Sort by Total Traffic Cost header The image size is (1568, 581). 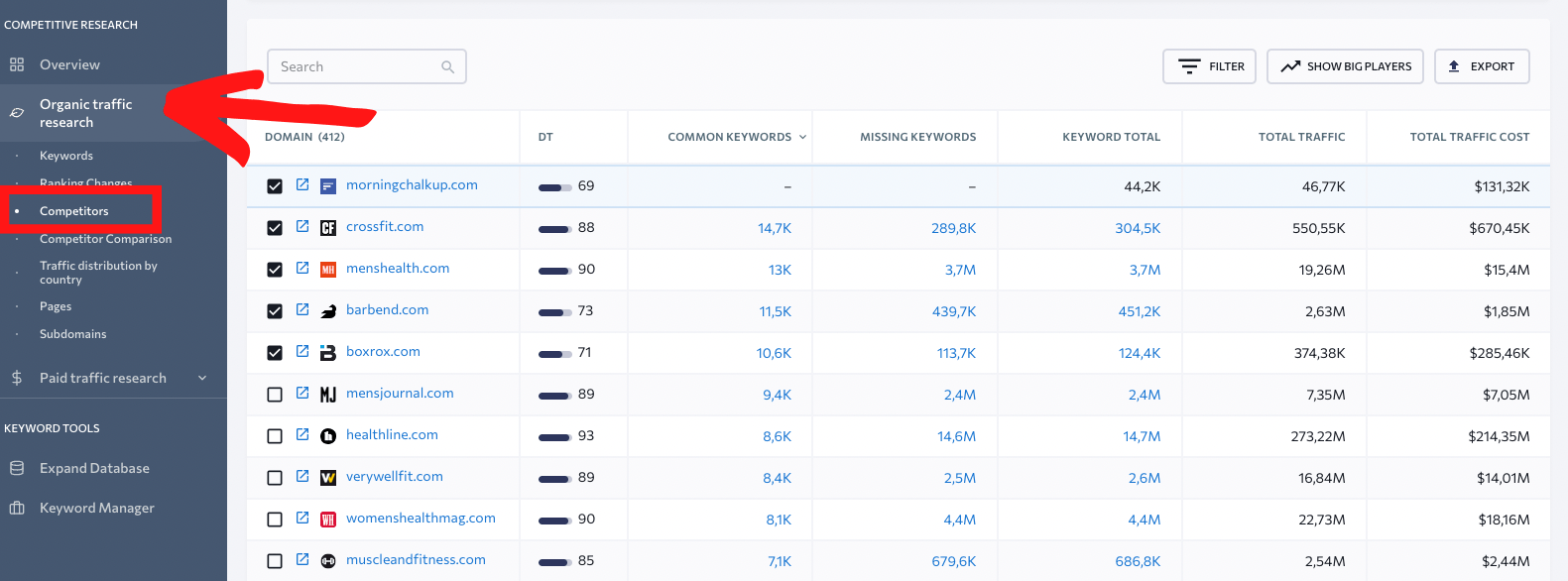1470,137
